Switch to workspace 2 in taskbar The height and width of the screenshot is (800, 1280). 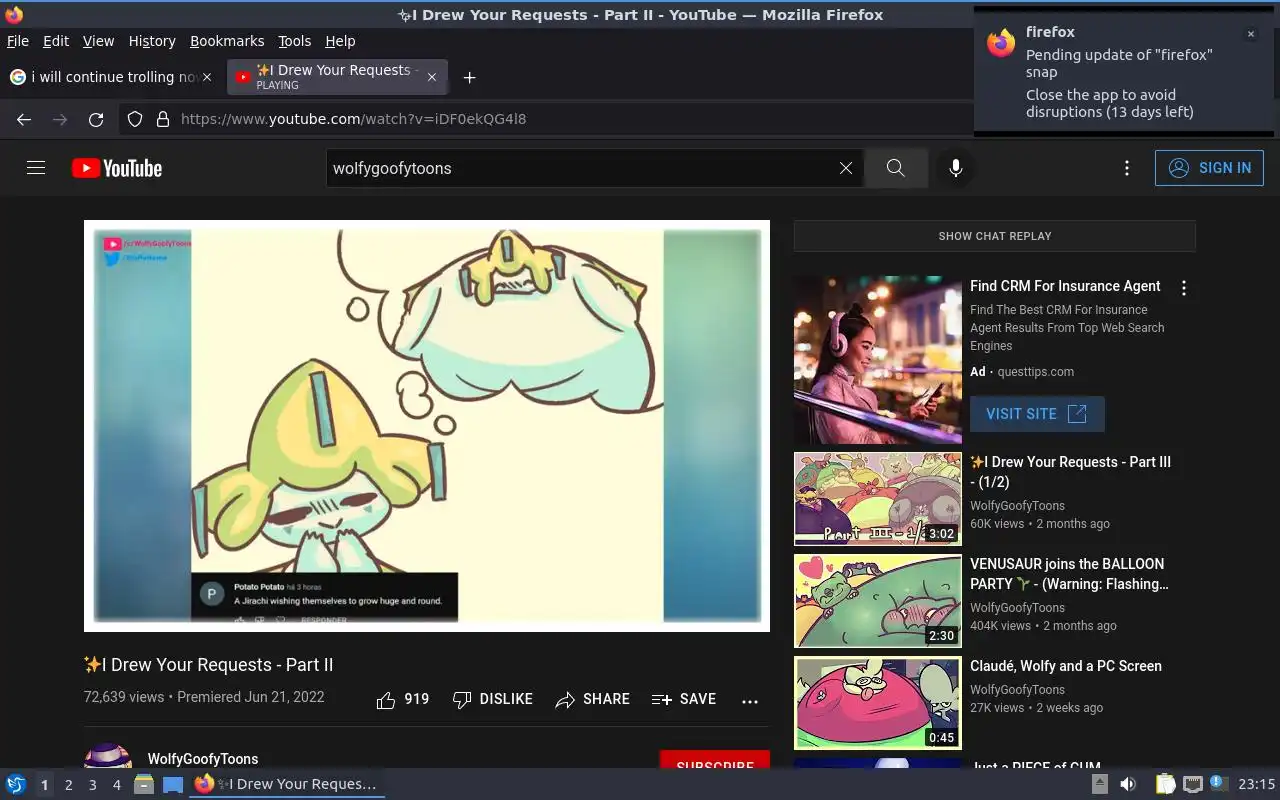pos(68,785)
